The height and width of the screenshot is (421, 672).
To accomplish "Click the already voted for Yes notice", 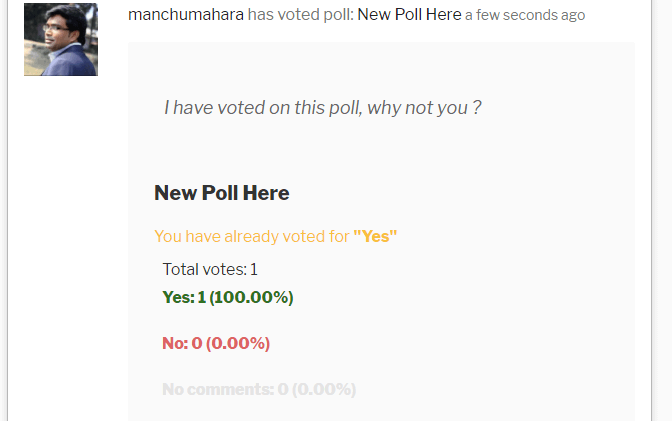I will [276, 236].
